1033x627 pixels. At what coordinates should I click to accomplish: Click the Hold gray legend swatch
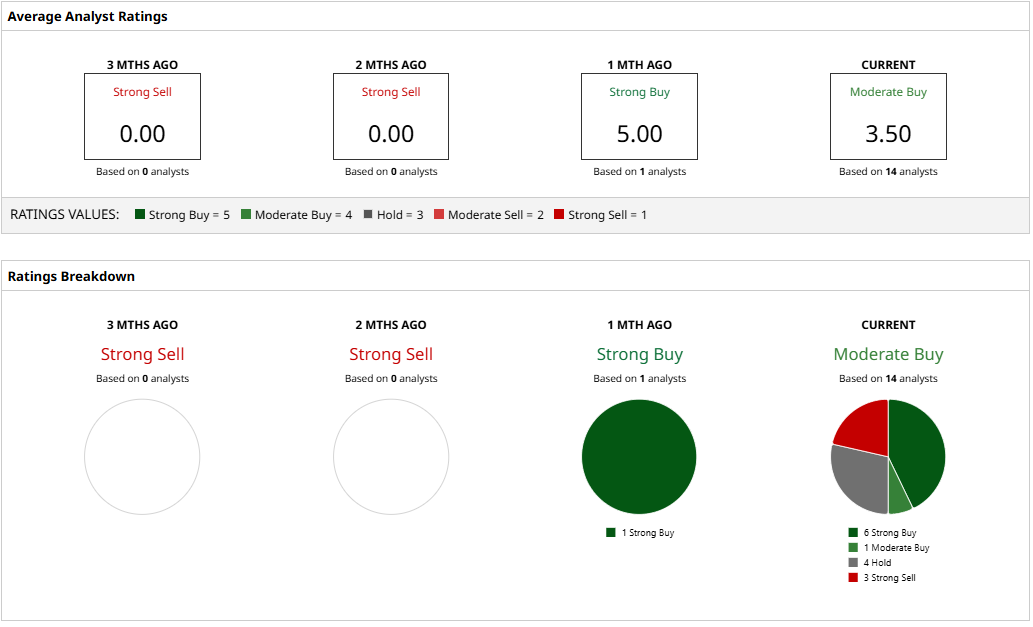pyautogui.click(x=368, y=214)
